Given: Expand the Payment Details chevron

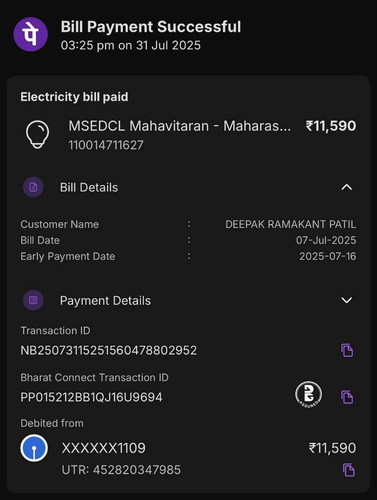Looking at the screenshot, I should pos(347,300).
